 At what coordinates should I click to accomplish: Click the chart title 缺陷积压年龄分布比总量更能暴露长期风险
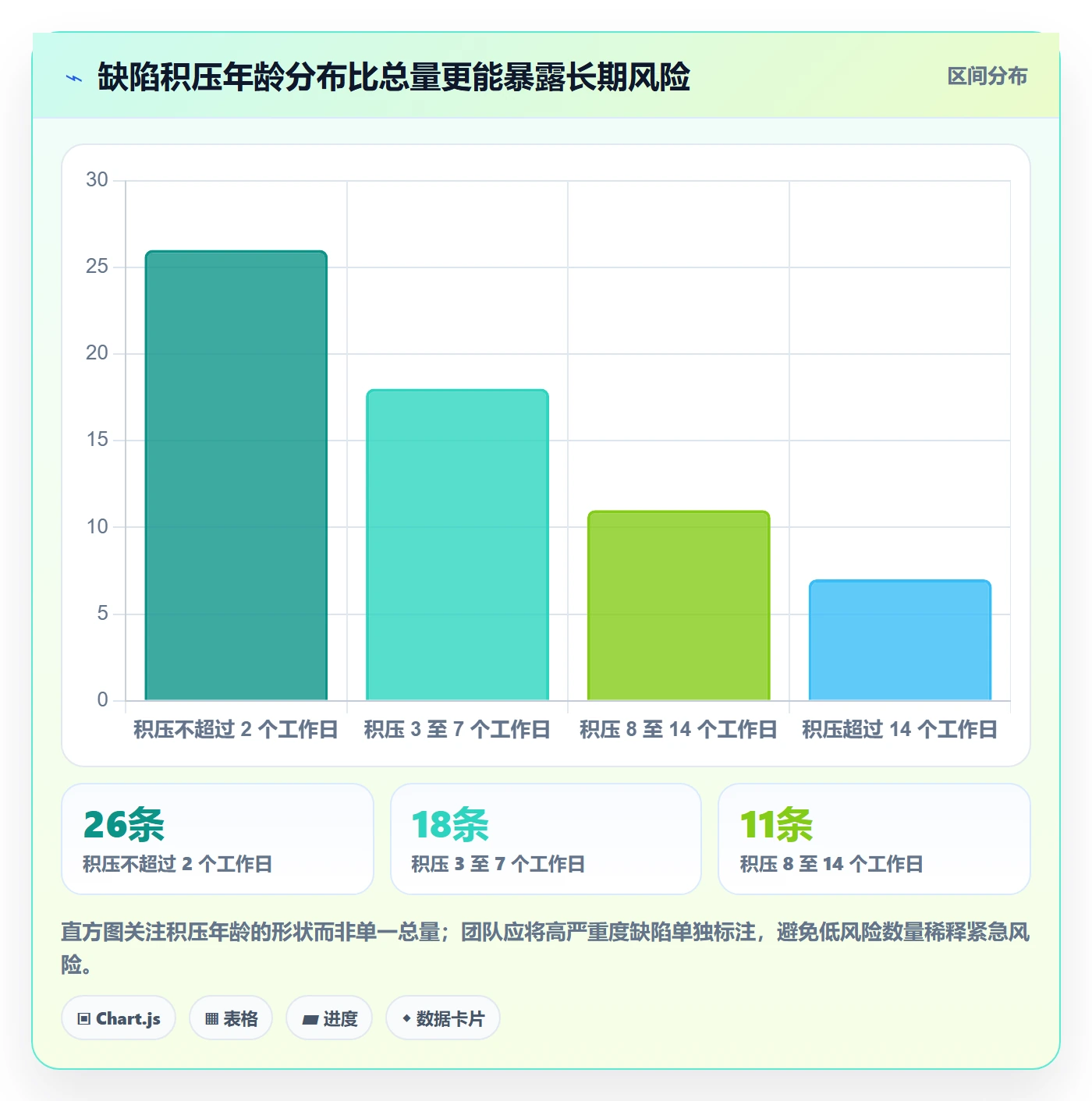coord(394,77)
